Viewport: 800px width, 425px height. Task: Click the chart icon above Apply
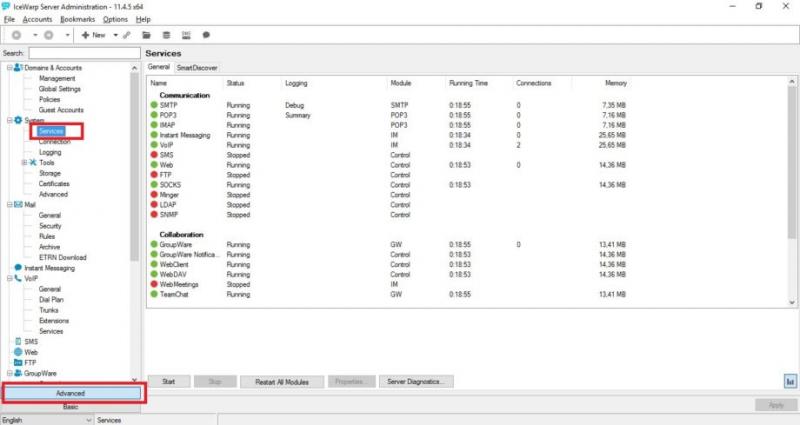790,381
